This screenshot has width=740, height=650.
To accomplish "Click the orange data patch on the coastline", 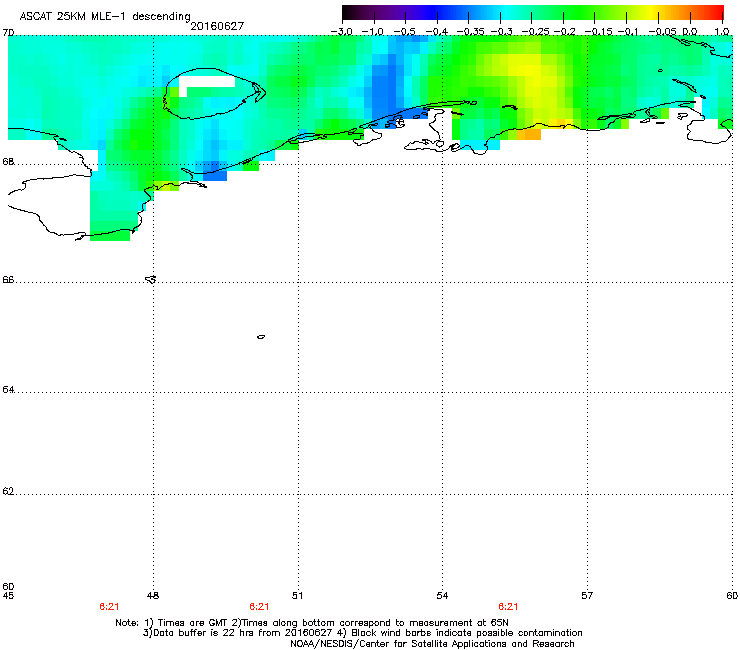I will point(529,134).
